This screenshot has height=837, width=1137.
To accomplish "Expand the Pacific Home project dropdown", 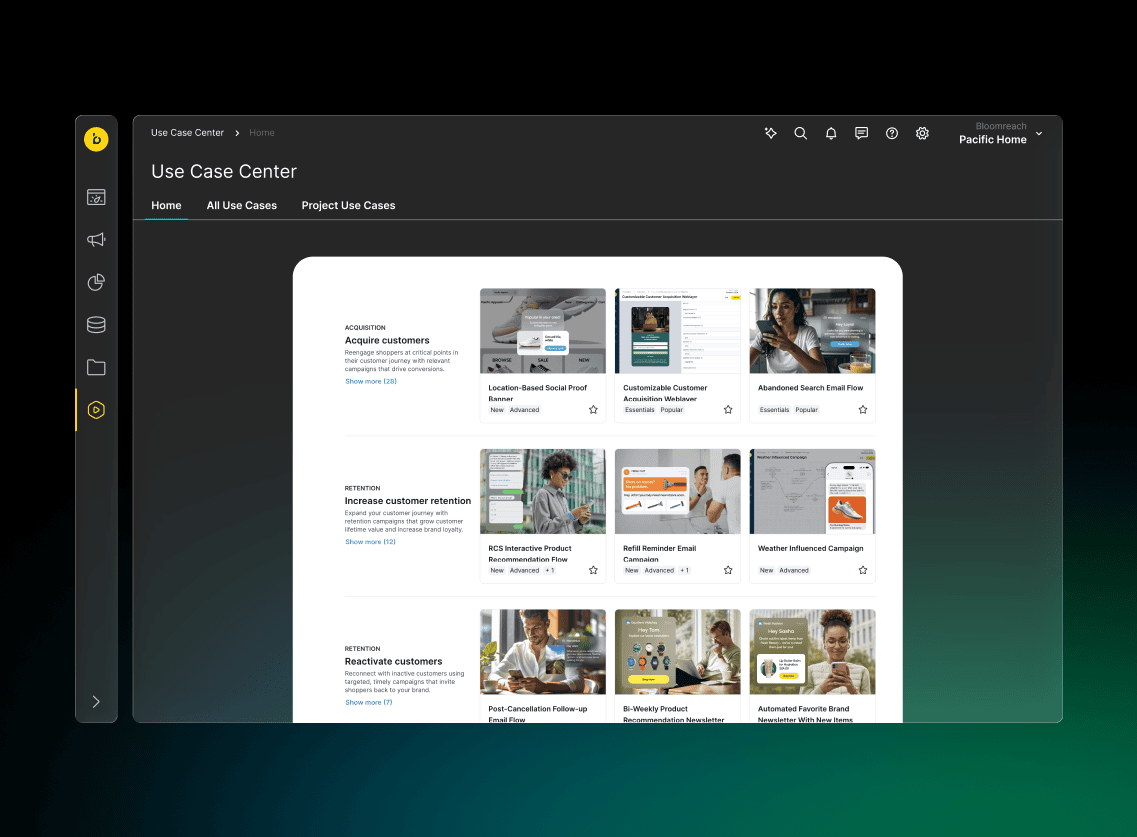I will 1039,134.
